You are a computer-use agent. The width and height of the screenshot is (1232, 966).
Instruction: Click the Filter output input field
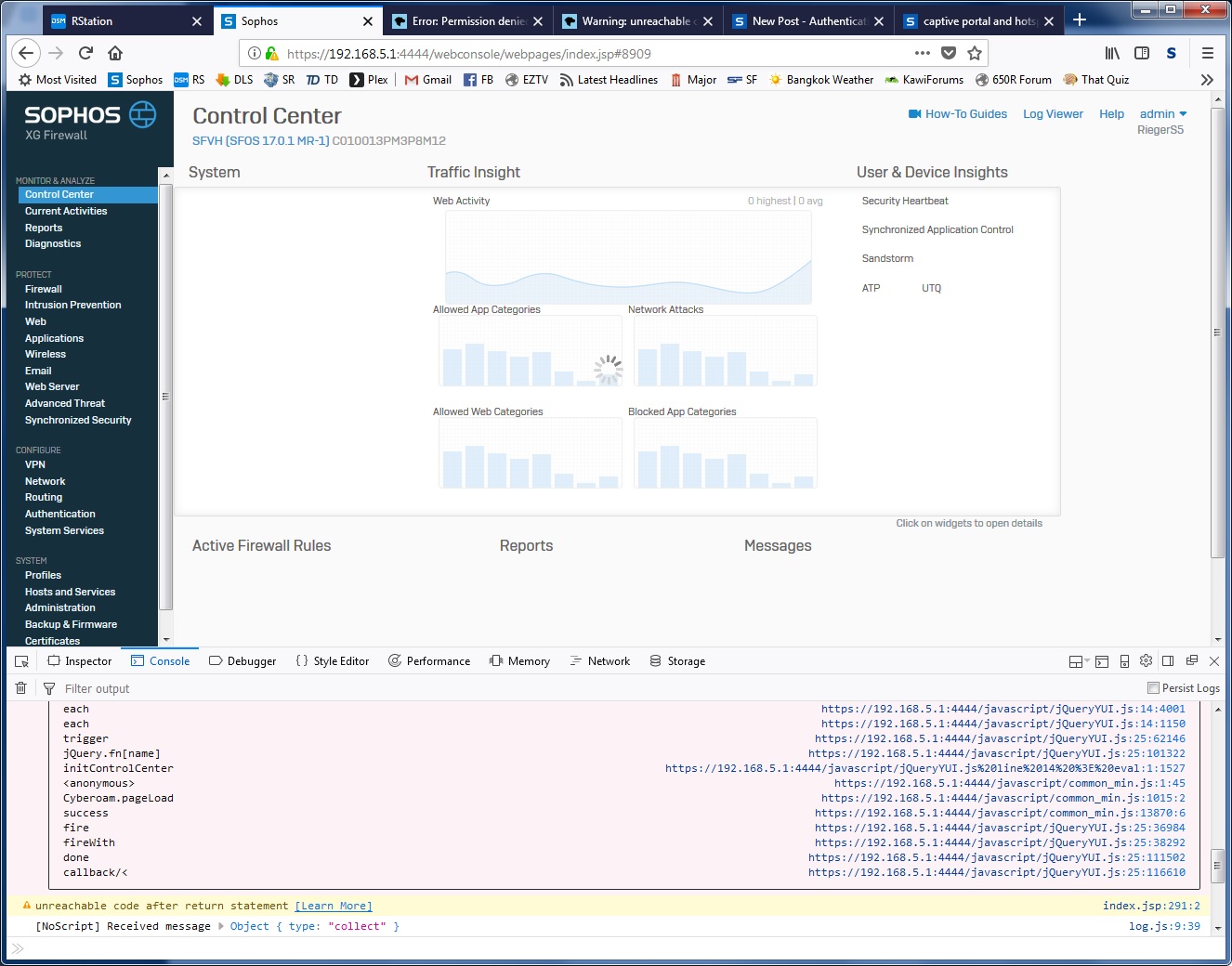click(595, 688)
